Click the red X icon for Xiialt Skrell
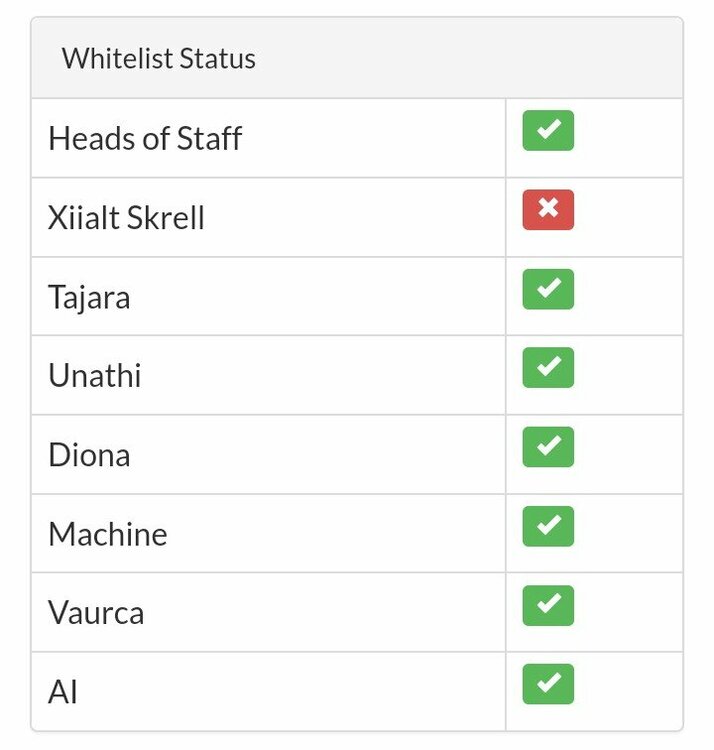 click(548, 210)
